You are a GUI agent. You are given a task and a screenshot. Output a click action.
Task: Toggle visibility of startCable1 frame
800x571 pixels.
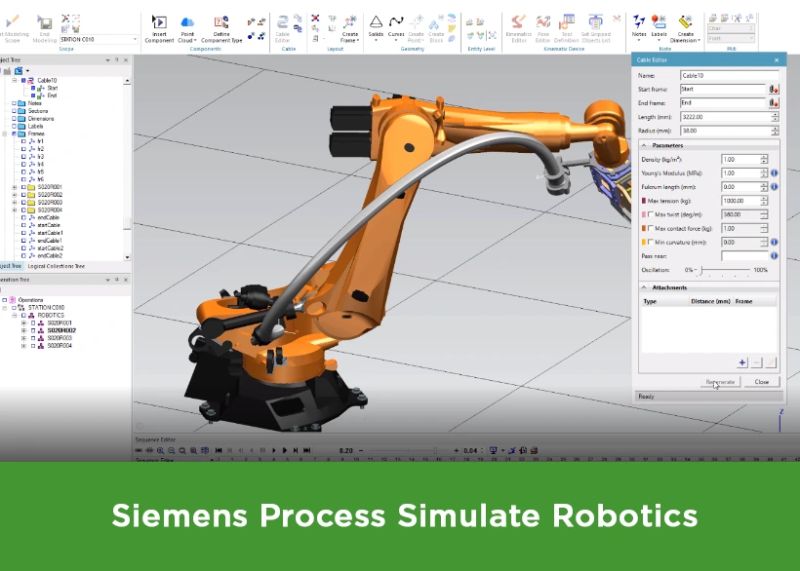pyautogui.click(x=23, y=233)
